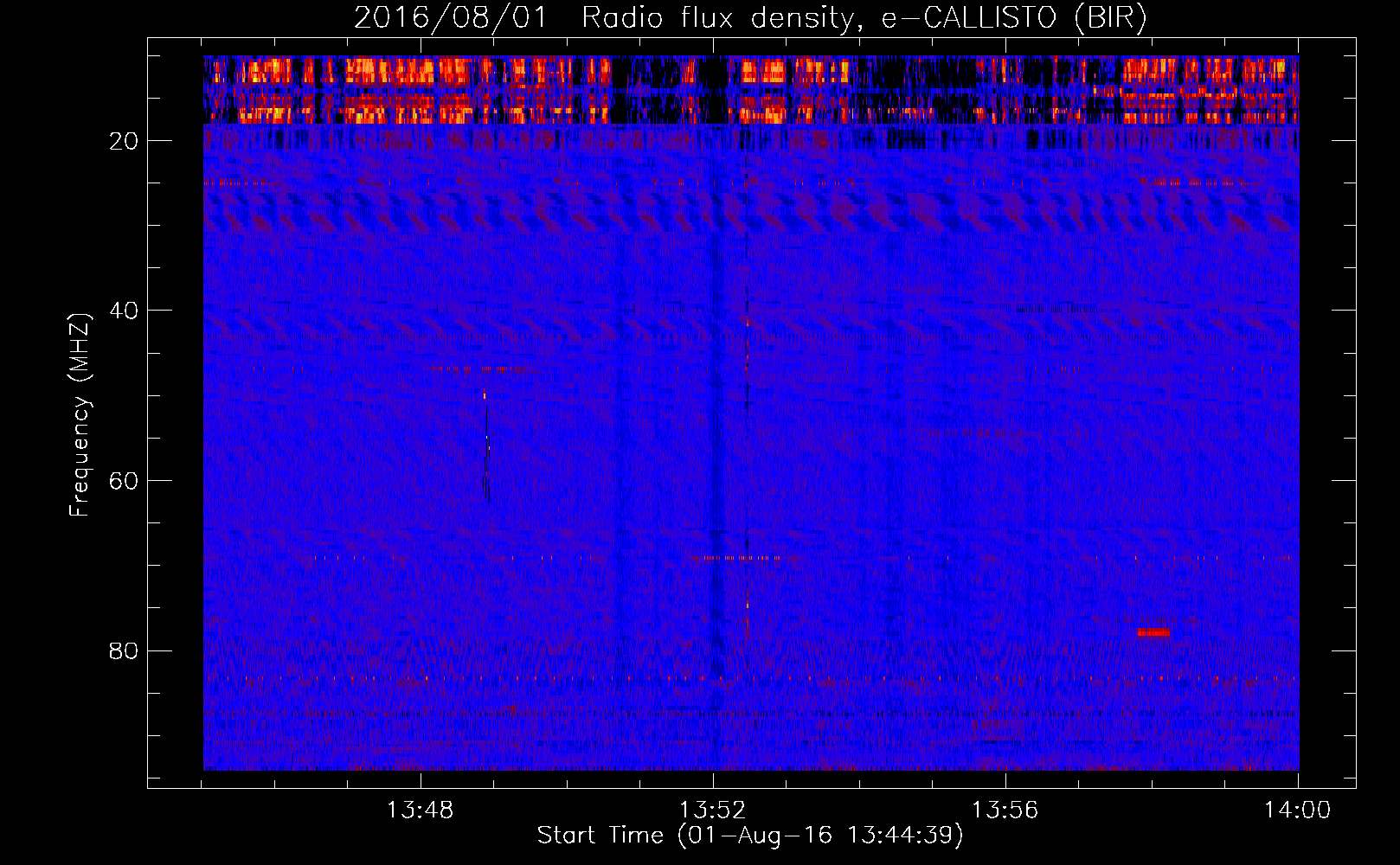Select the 14:00 time tick label
The height and width of the screenshot is (865, 1400).
click(1297, 811)
